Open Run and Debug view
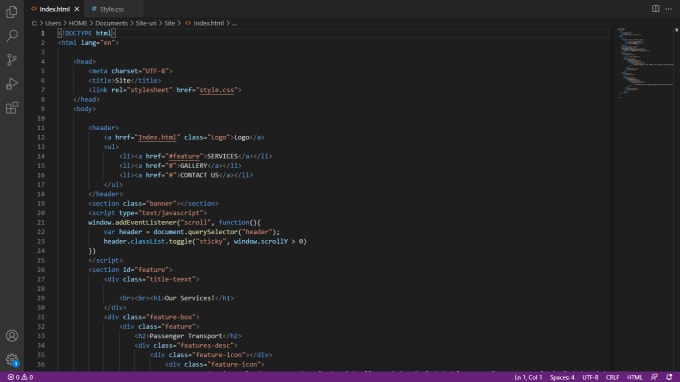The height and width of the screenshot is (382, 680). click(12, 83)
